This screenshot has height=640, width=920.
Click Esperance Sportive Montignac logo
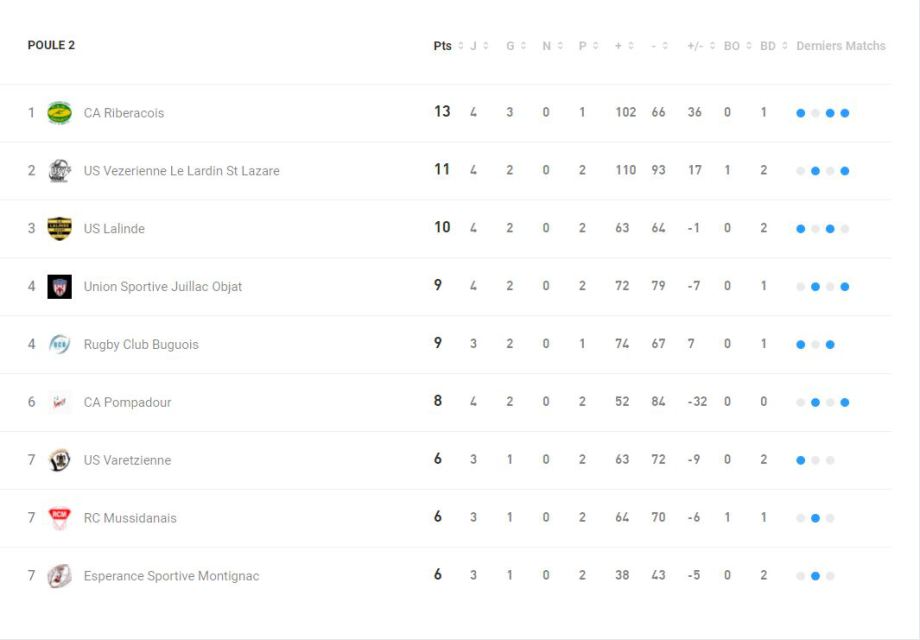59,576
